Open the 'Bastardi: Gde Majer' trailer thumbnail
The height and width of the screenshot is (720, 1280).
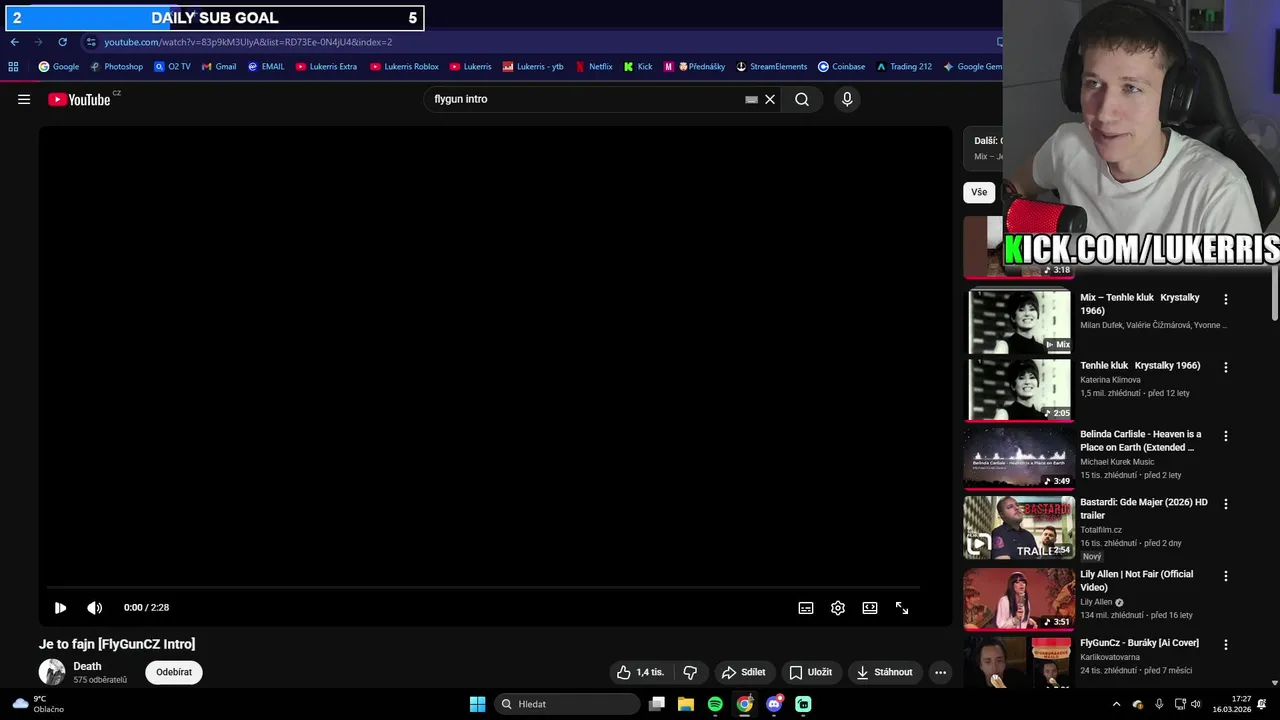(x=1018, y=527)
